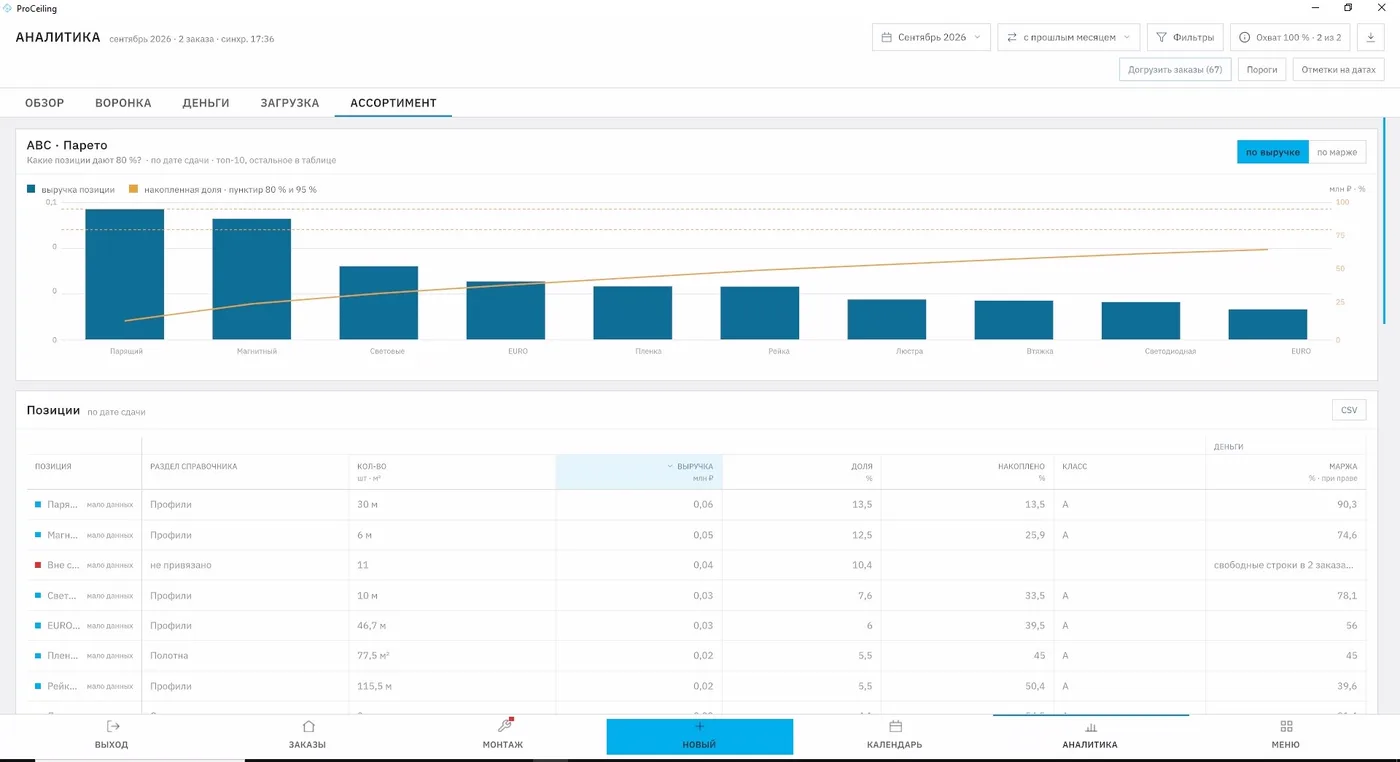Switch to the Деньги tab
The height and width of the screenshot is (762, 1400).
point(206,103)
